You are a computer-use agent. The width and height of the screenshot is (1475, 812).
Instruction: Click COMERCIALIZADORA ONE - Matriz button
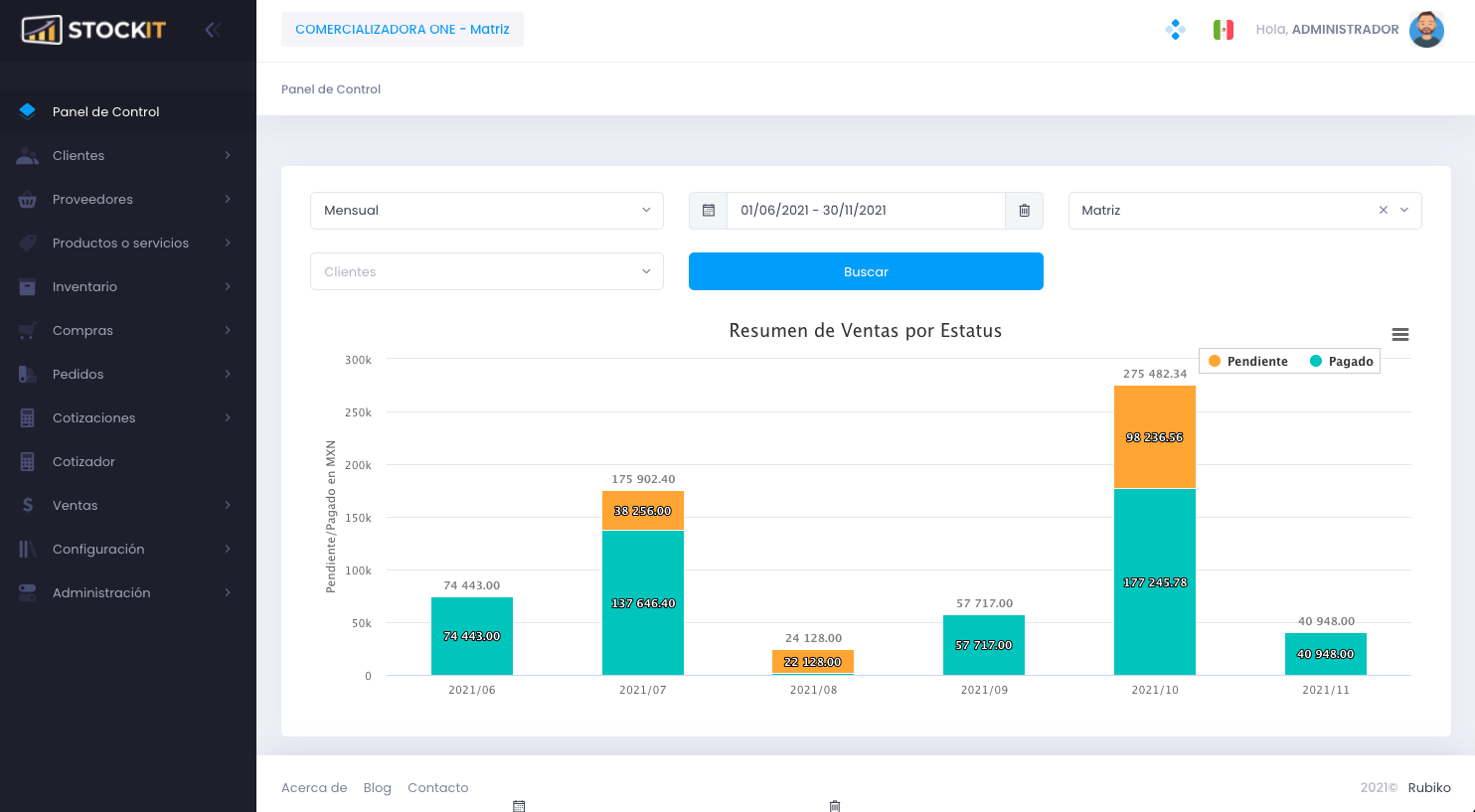click(403, 30)
